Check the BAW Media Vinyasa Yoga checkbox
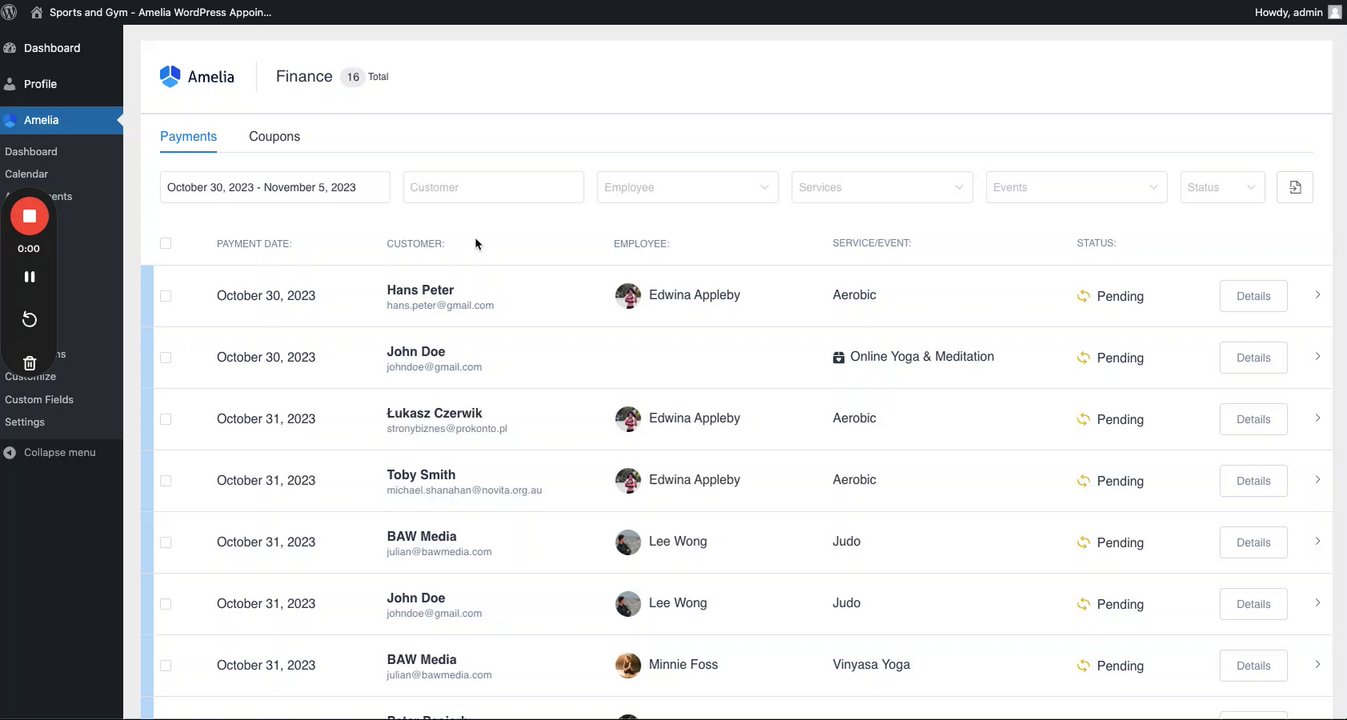1347x720 pixels. click(166, 665)
